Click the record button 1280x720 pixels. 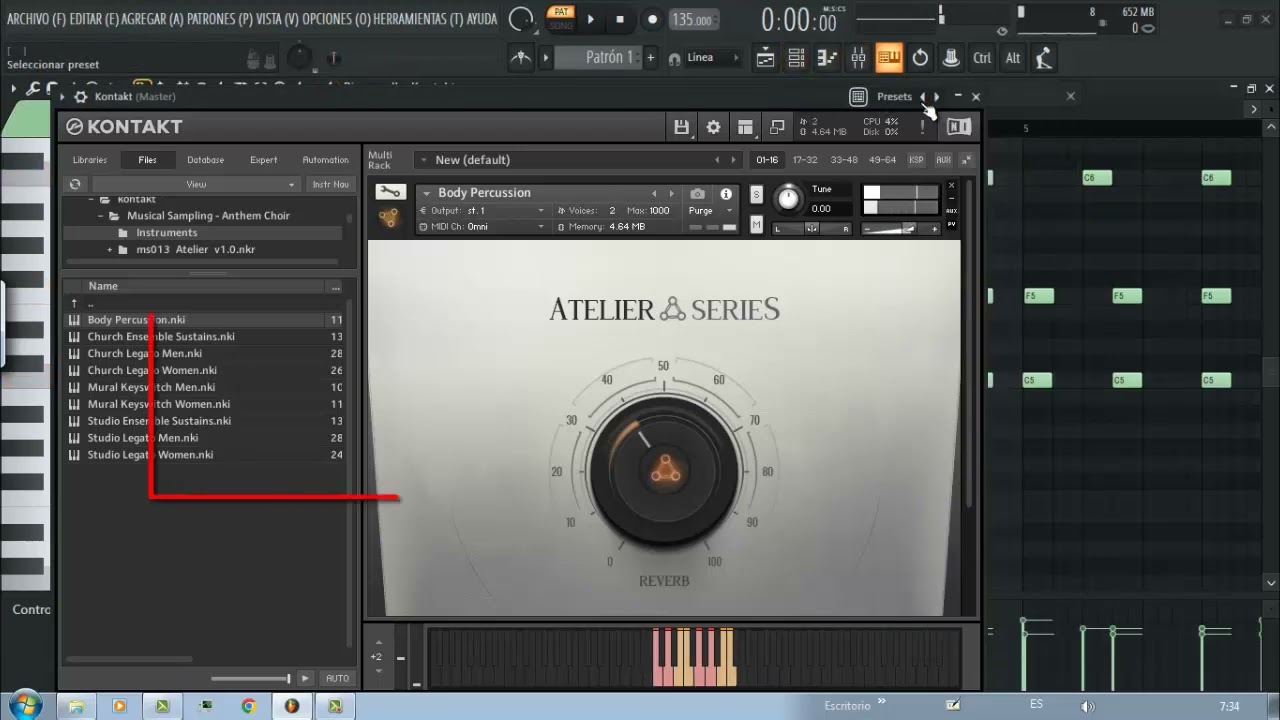[x=652, y=19]
